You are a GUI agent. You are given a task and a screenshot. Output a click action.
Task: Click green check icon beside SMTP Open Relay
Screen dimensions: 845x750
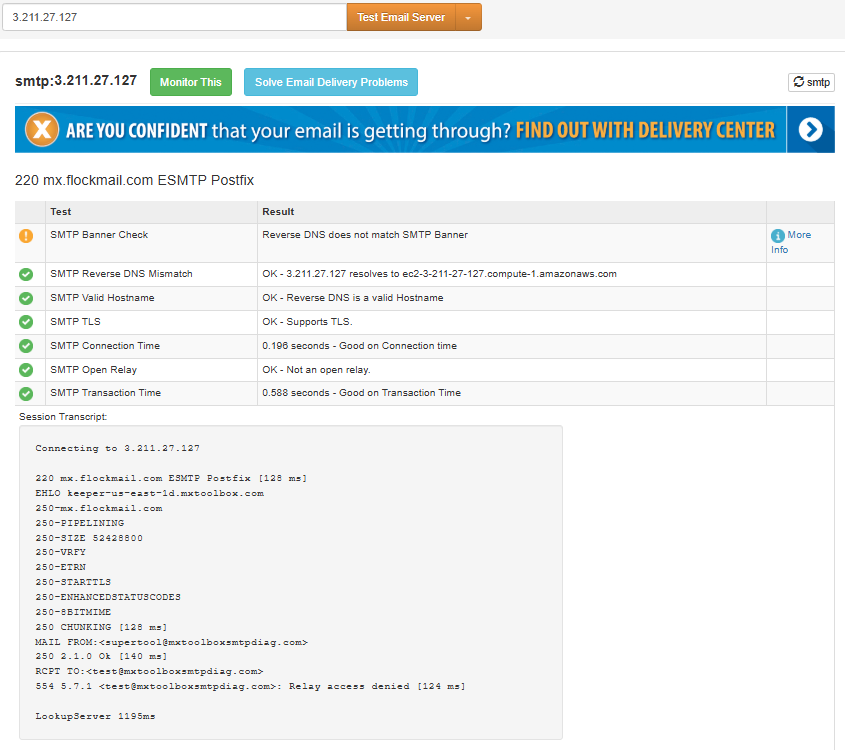pyautogui.click(x=26, y=370)
